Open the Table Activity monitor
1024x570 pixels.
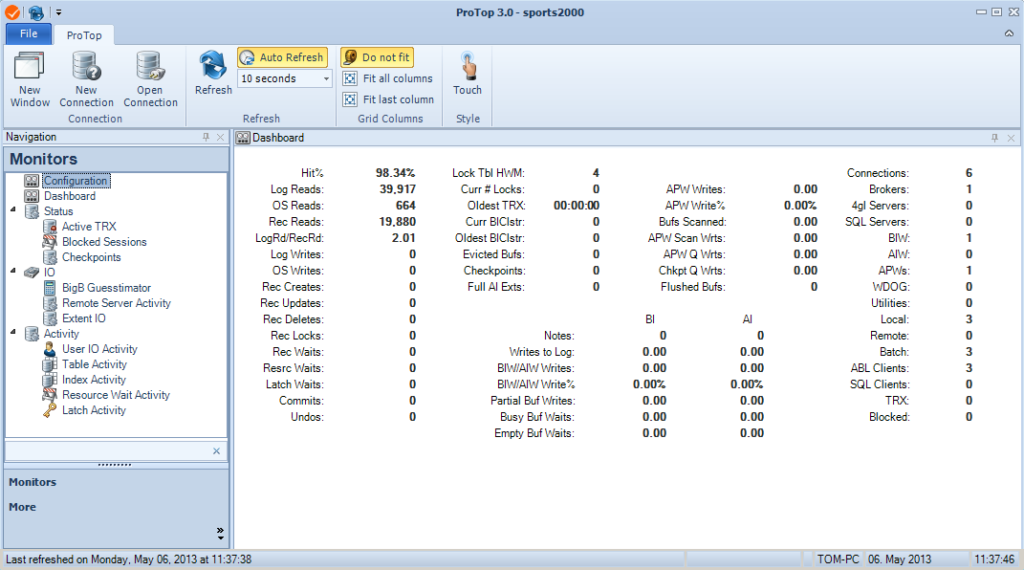(x=94, y=364)
